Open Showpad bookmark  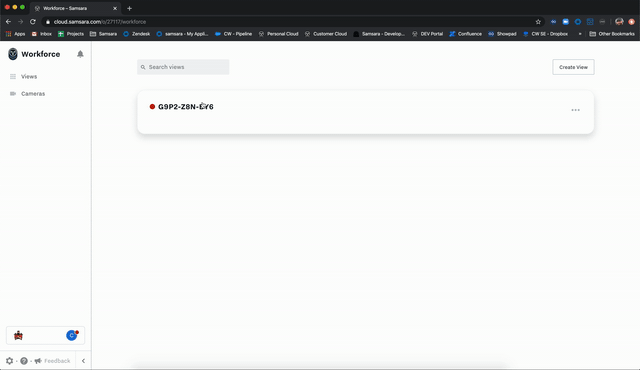[x=502, y=34]
